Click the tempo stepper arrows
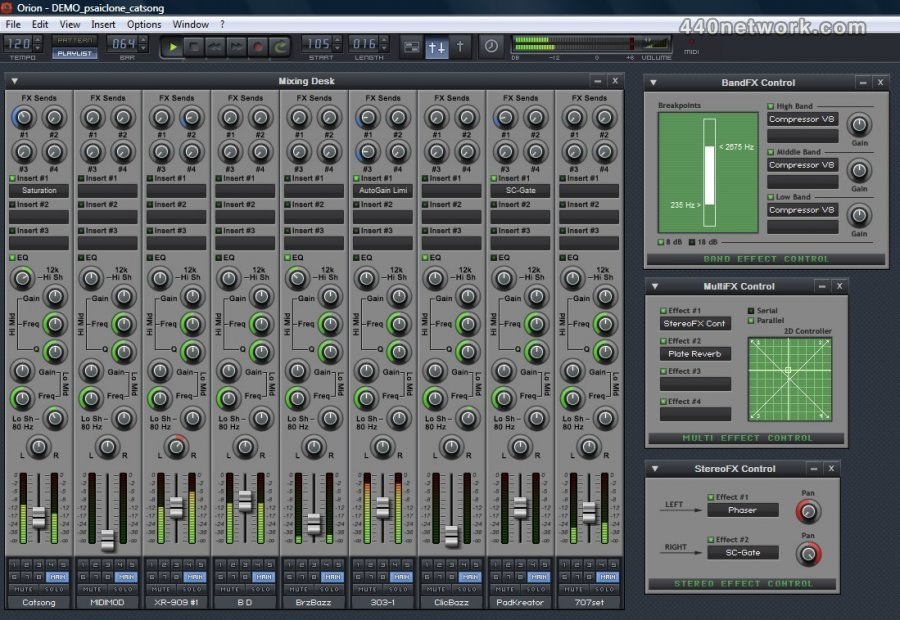Viewport: 900px width, 620px height. (38, 44)
